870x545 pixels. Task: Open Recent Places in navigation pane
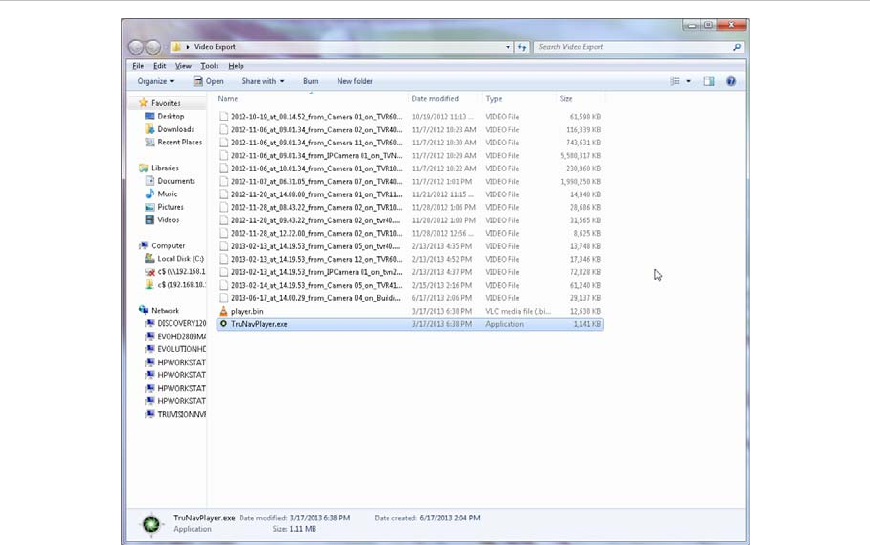pos(179,142)
